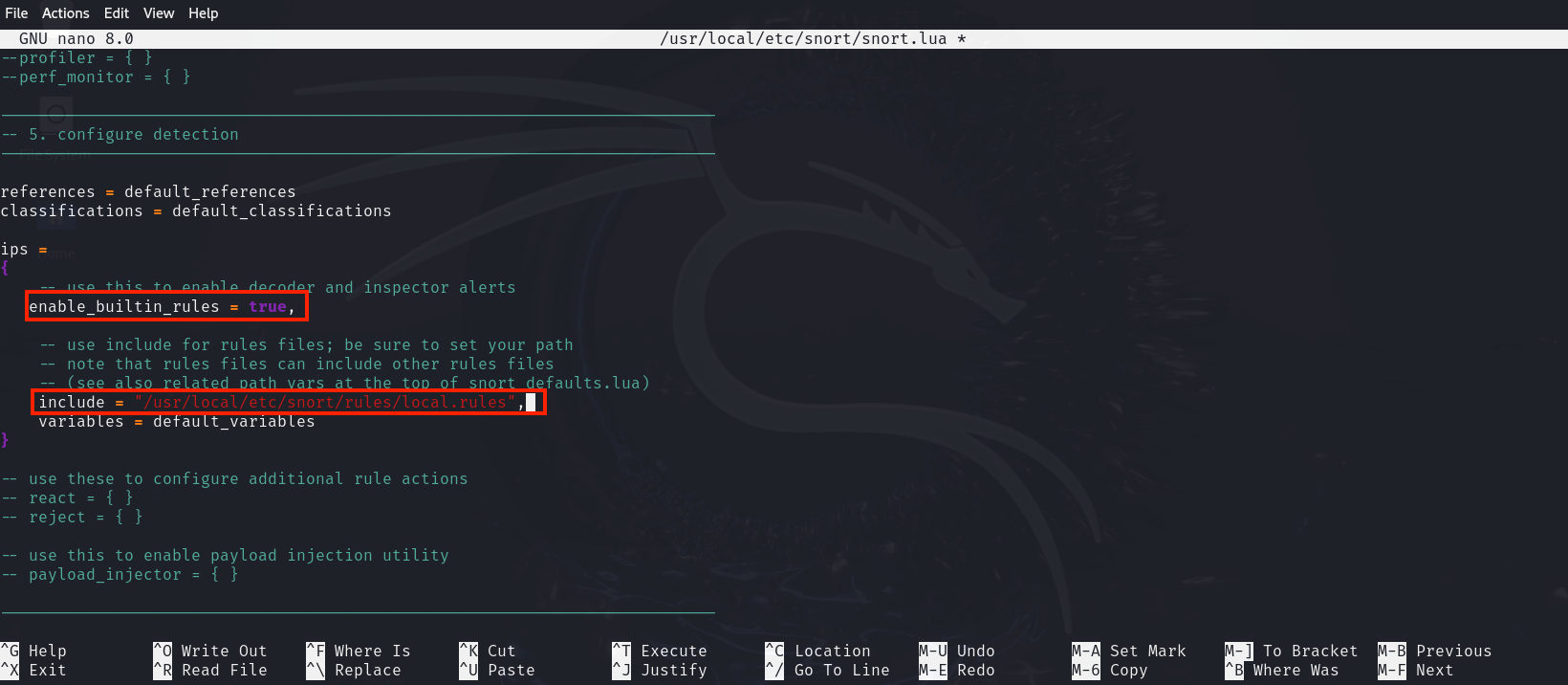Screen dimensions: 1568x685
Task: Click the M-6 Copy shortcut
Action: 1110,670
